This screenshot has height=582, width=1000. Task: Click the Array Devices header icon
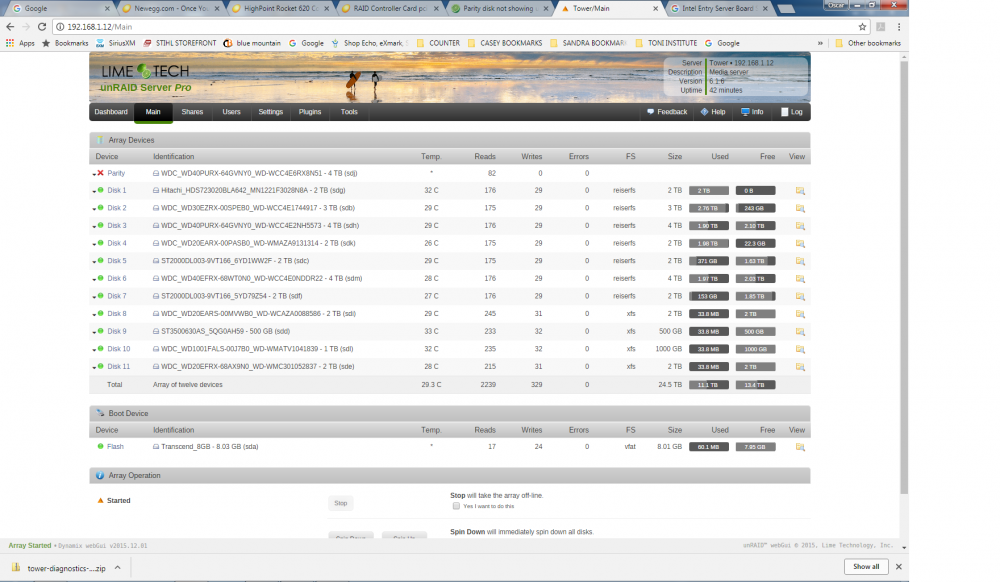tap(99, 140)
